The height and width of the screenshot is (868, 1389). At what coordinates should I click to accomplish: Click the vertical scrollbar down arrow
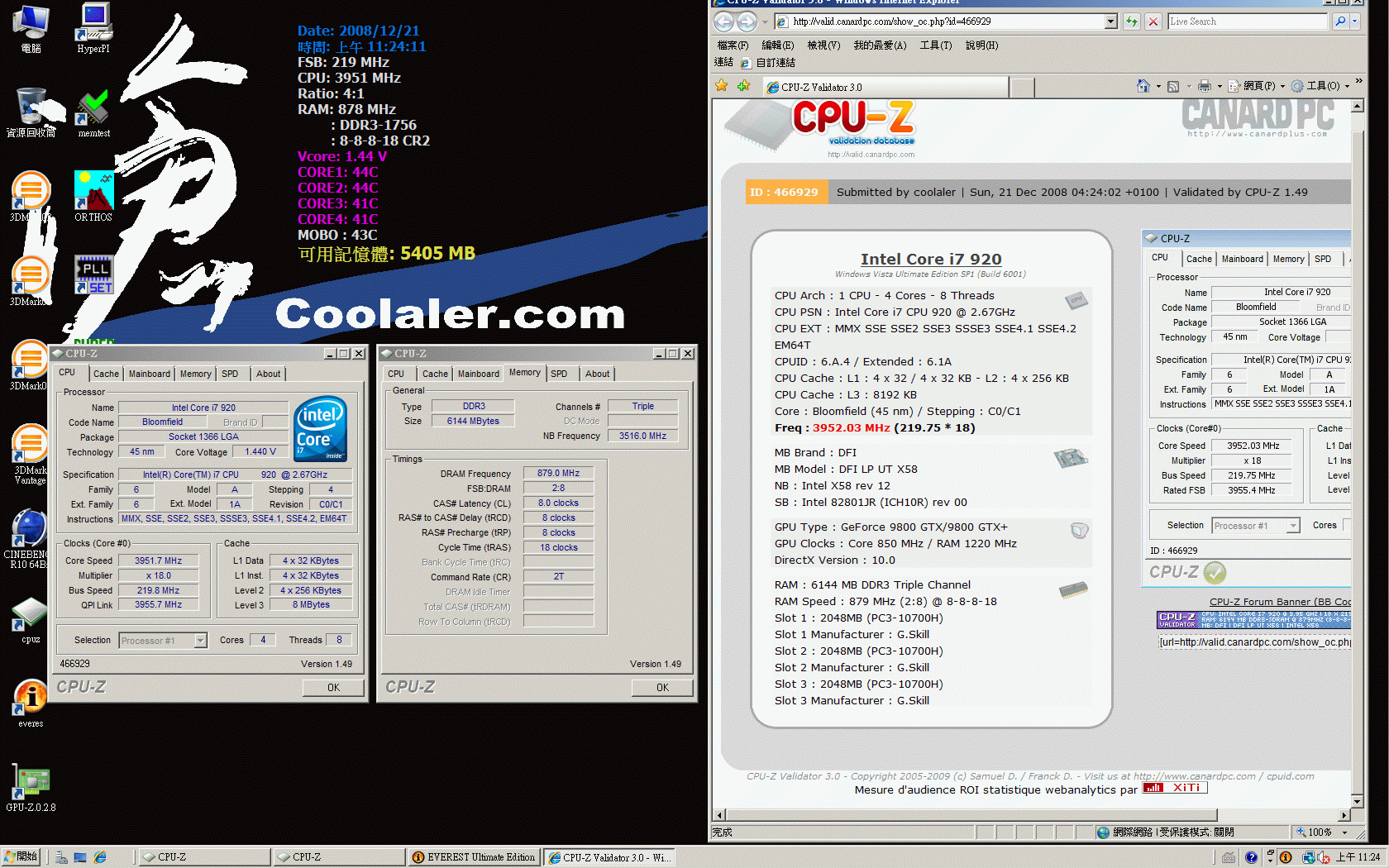click(1357, 801)
